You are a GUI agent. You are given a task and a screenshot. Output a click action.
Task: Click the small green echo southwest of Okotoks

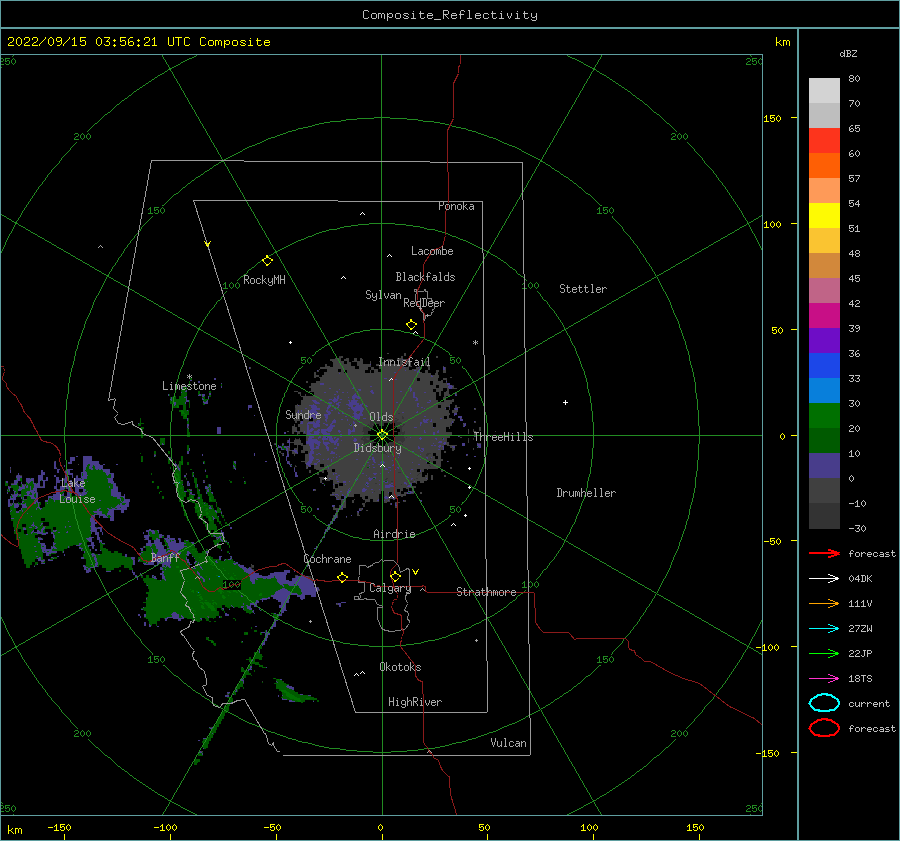(294, 691)
